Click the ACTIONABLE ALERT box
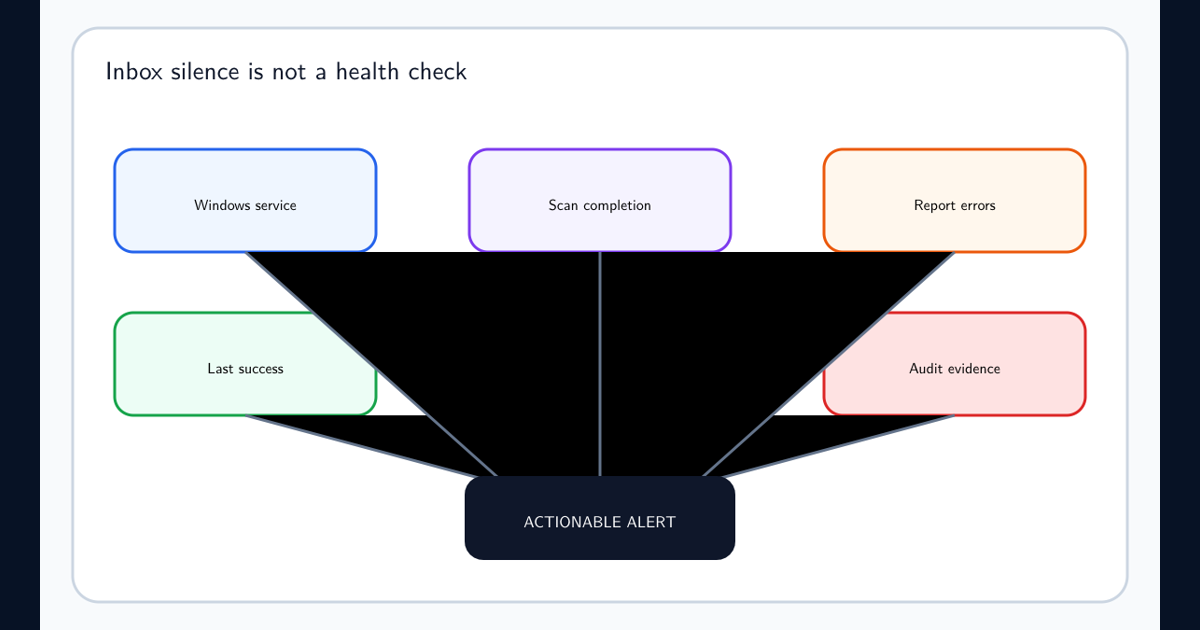Screen dimensions: 1200x630 pos(600,518)
